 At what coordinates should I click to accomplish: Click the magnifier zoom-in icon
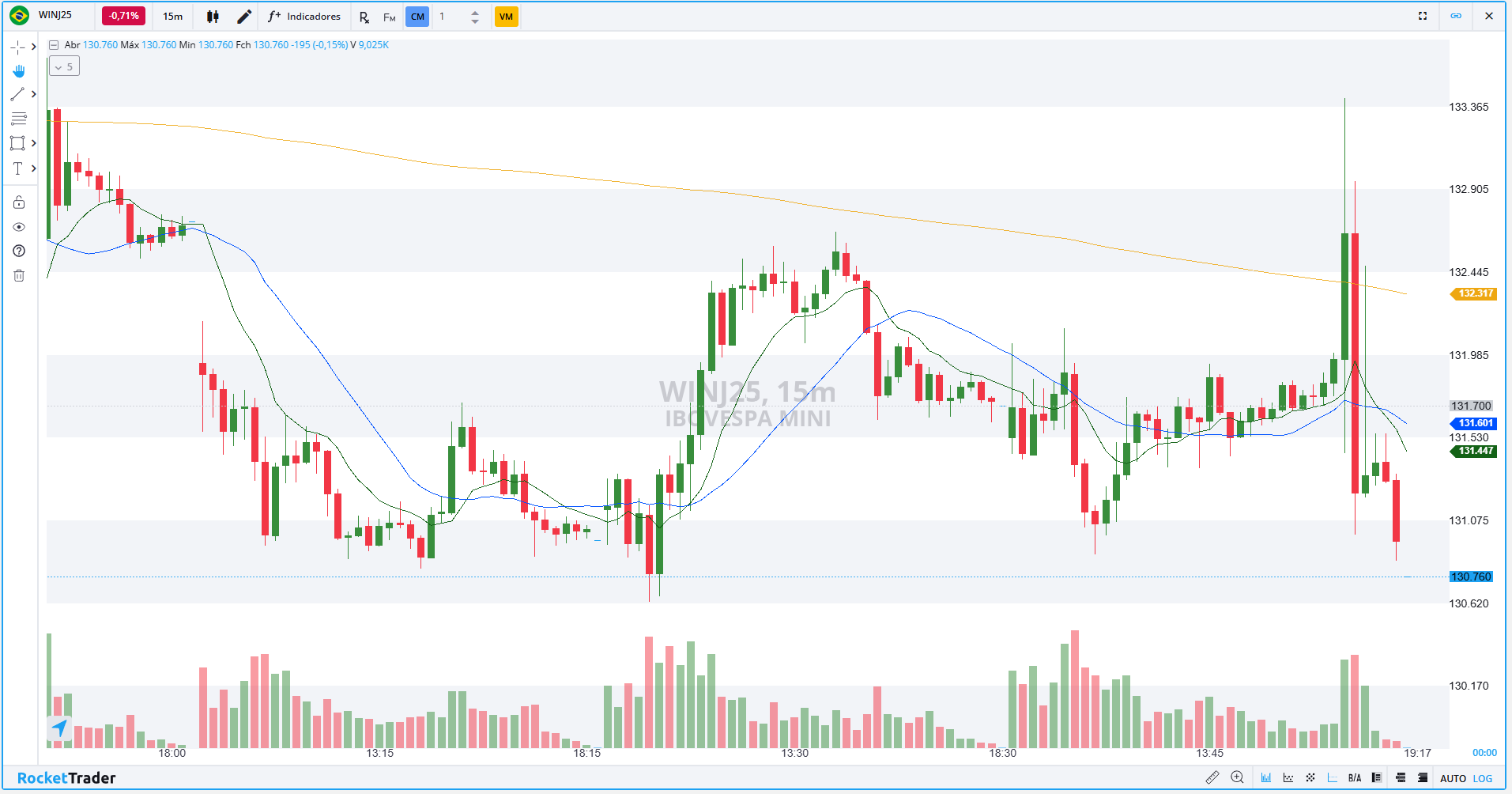(1238, 778)
